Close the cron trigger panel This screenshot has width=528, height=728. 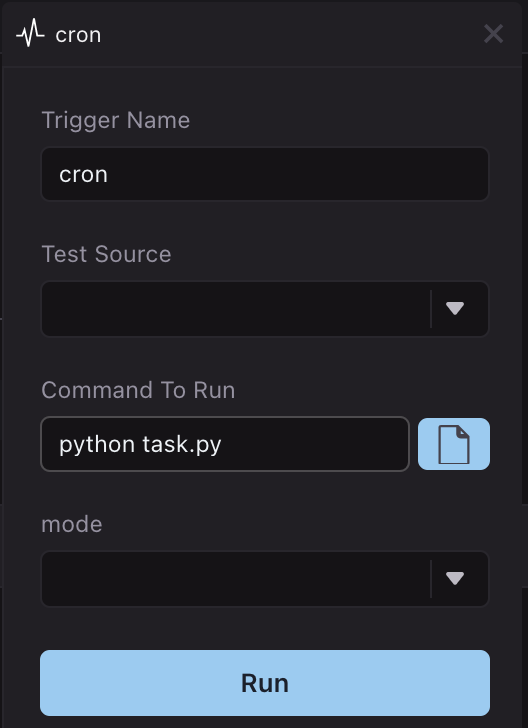pyautogui.click(x=493, y=34)
